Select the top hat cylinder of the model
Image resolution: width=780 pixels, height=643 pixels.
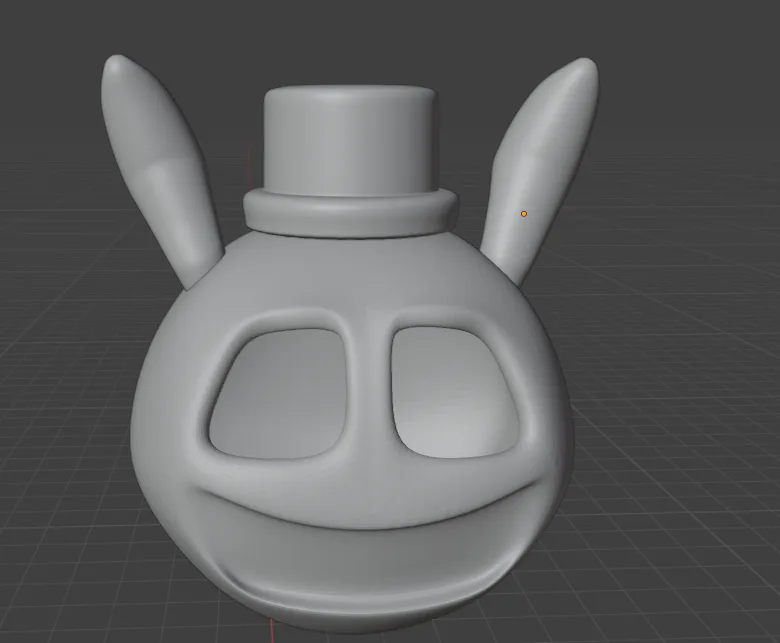tap(351, 141)
